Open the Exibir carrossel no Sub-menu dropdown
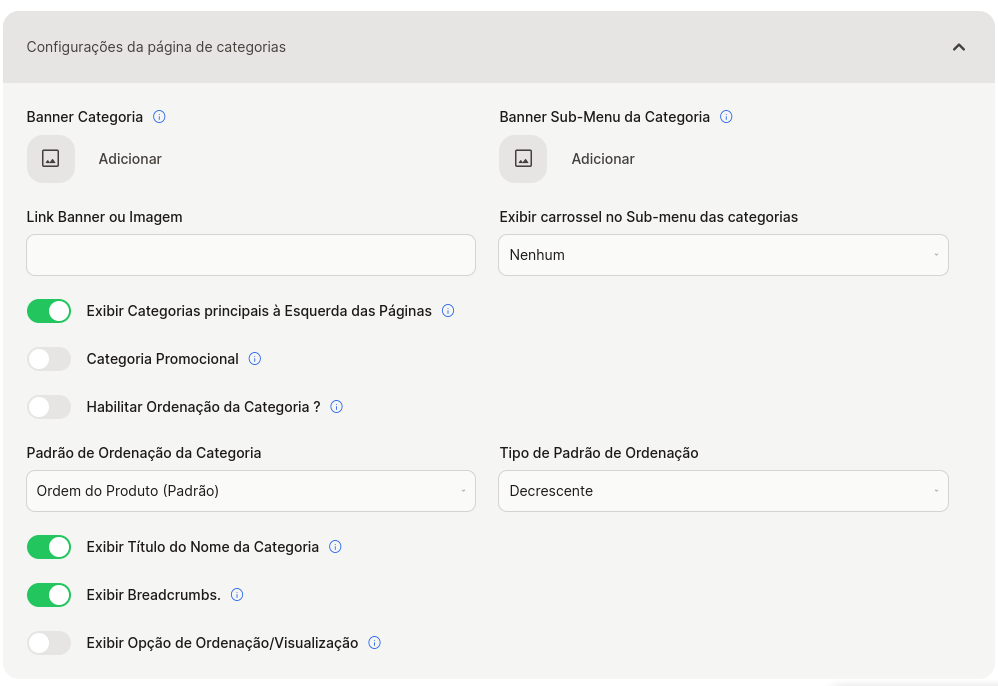The width and height of the screenshot is (998, 686). 723,255
